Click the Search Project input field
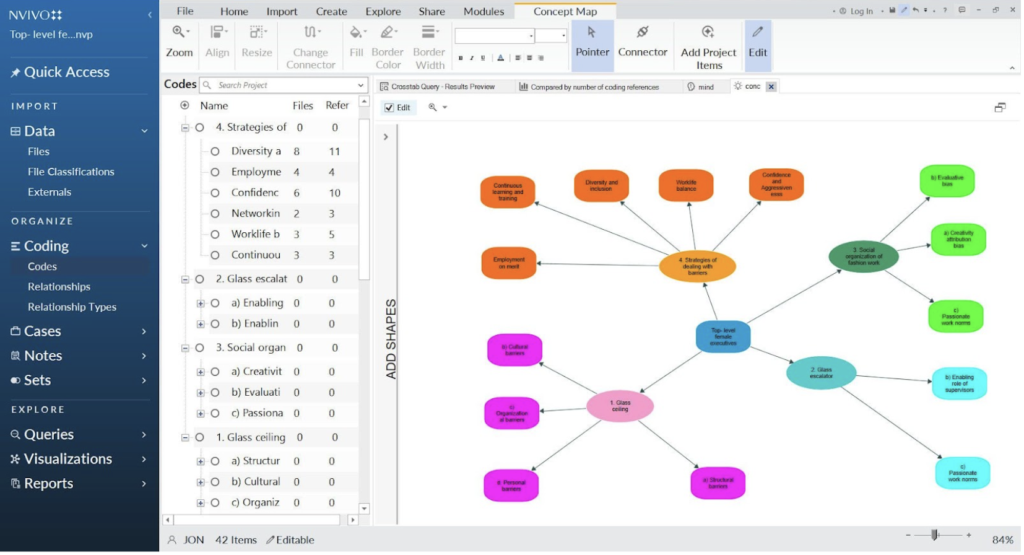The height and width of the screenshot is (555, 1024). click(x=285, y=85)
